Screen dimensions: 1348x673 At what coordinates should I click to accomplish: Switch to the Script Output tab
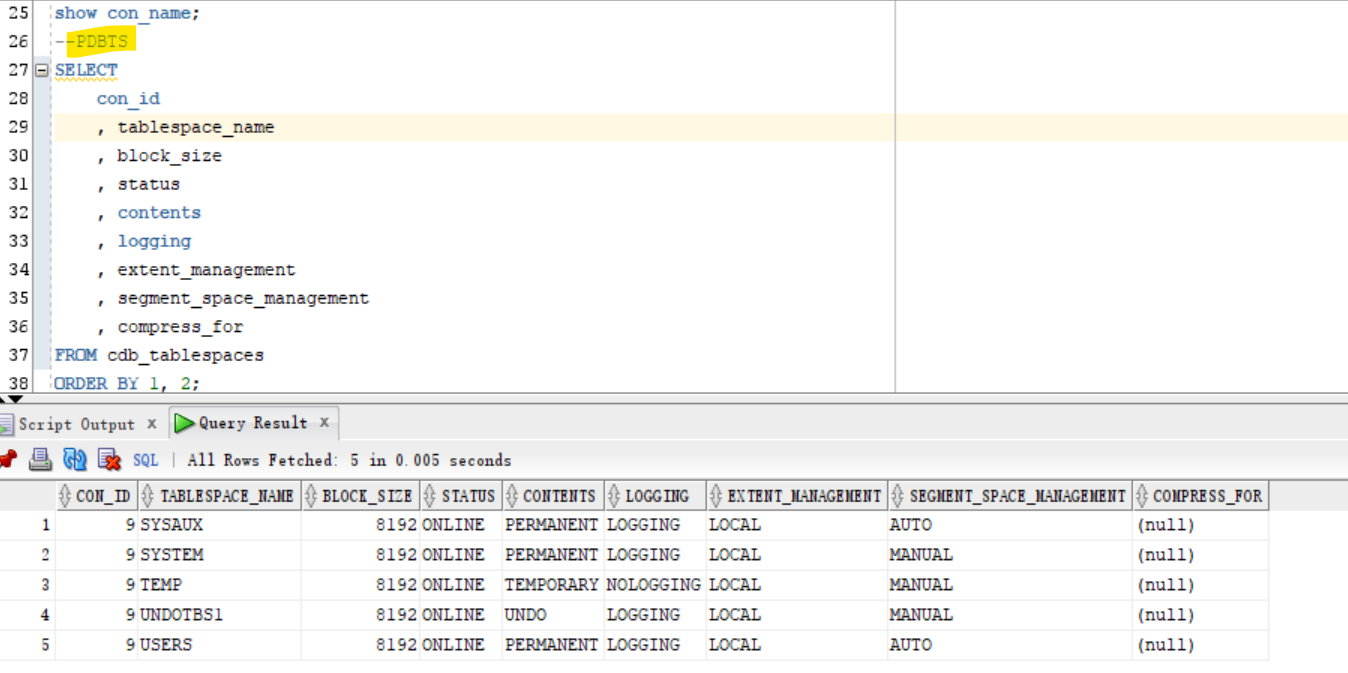76,424
